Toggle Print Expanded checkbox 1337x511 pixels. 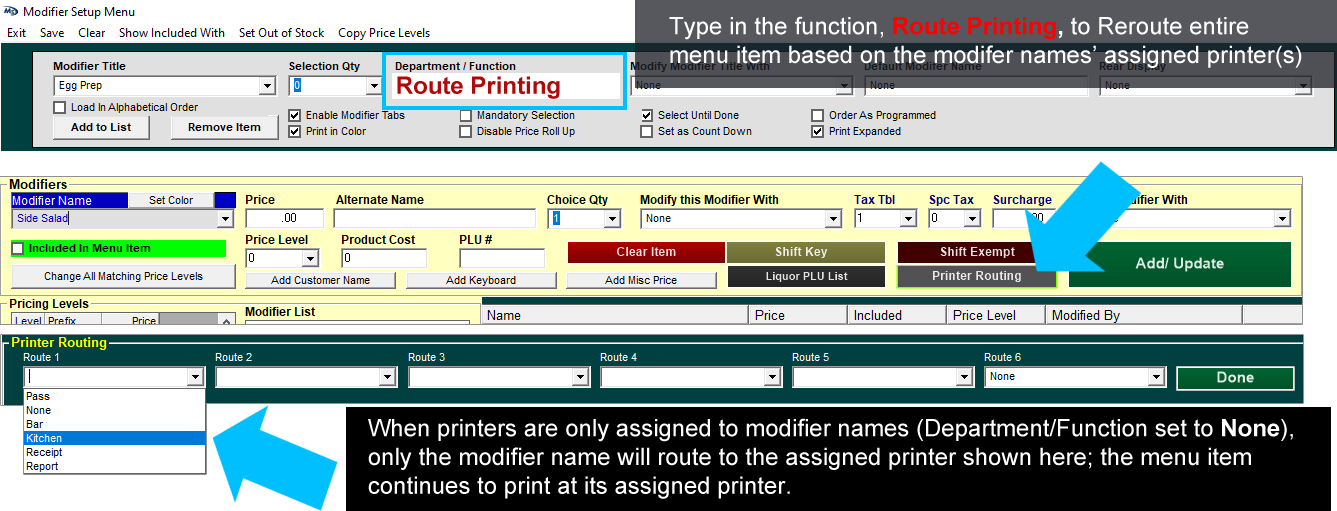click(x=818, y=131)
